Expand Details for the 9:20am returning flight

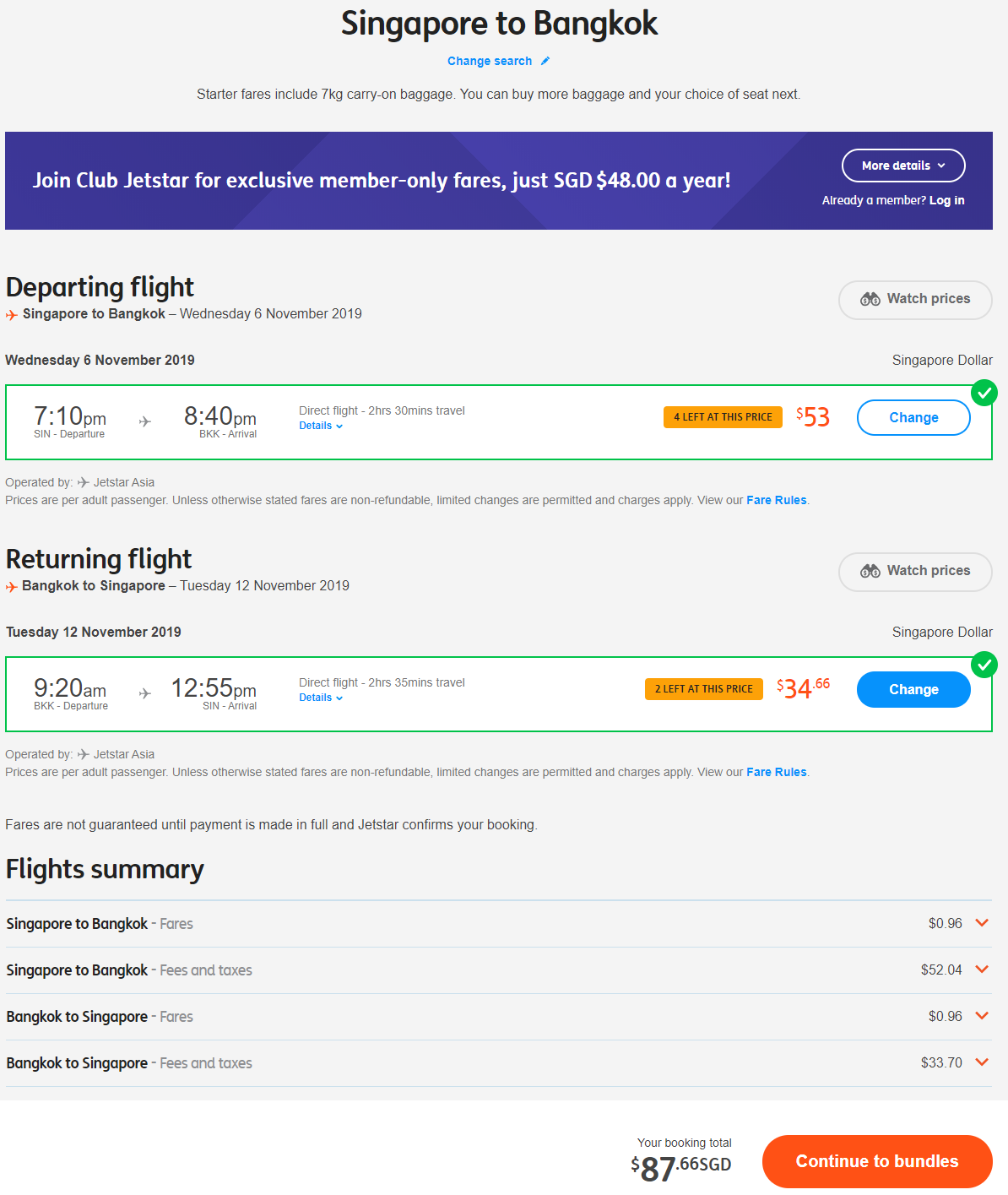[321, 698]
